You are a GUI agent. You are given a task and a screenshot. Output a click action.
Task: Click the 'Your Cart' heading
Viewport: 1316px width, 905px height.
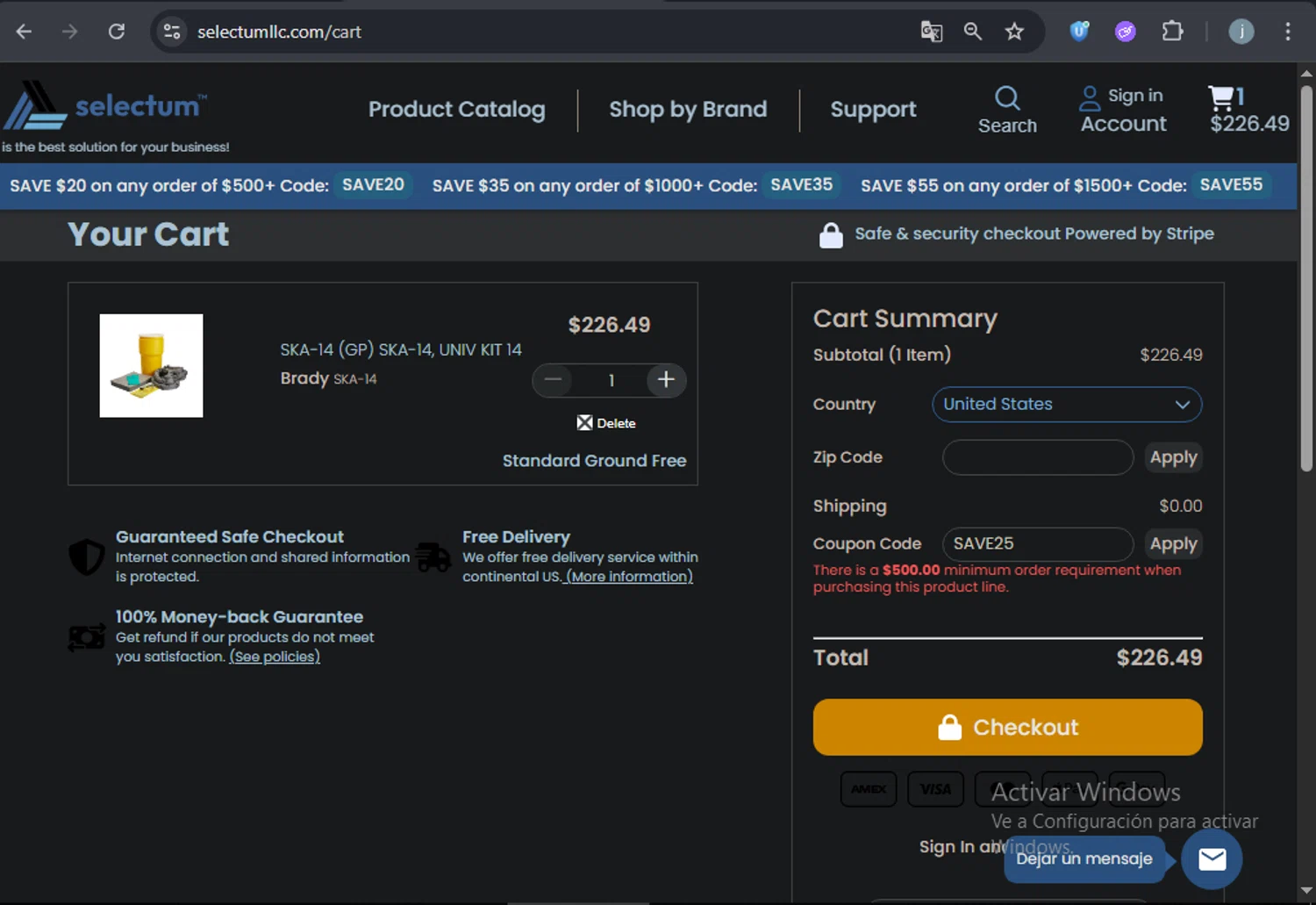(148, 234)
